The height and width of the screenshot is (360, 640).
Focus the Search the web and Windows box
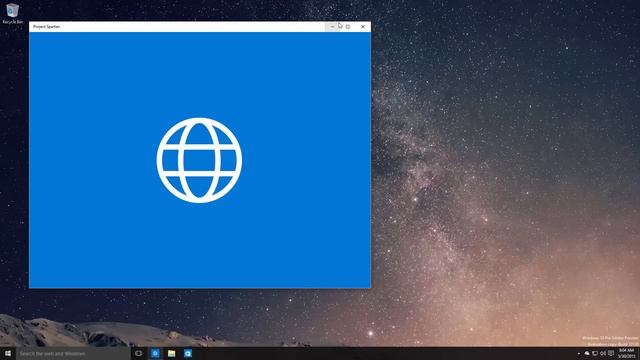click(73, 353)
